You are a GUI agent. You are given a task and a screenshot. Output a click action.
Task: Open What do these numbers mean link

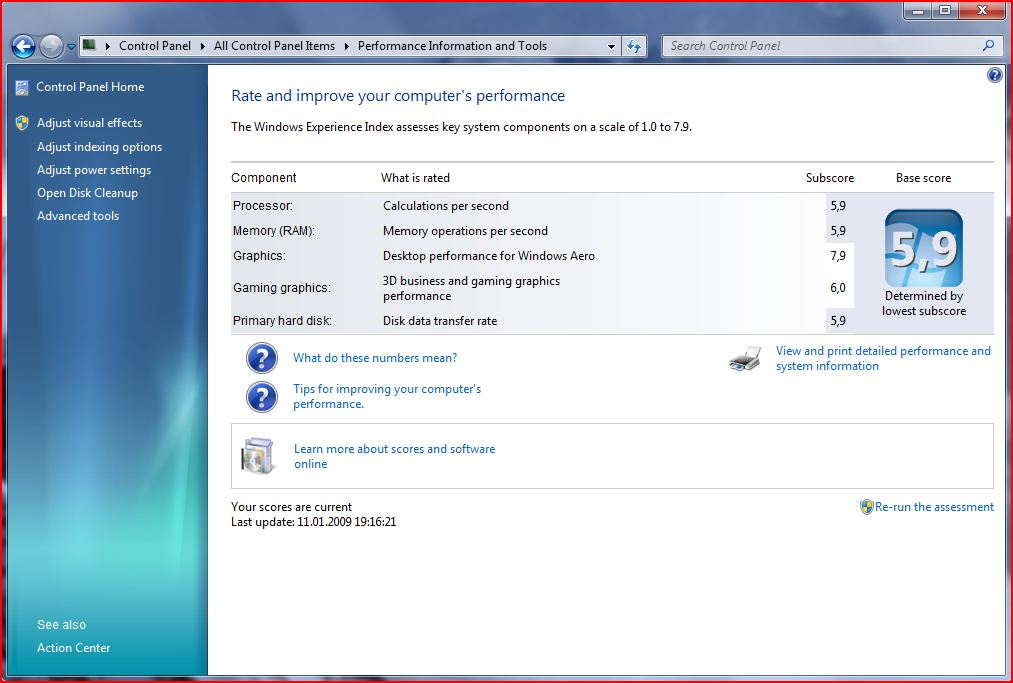click(375, 358)
